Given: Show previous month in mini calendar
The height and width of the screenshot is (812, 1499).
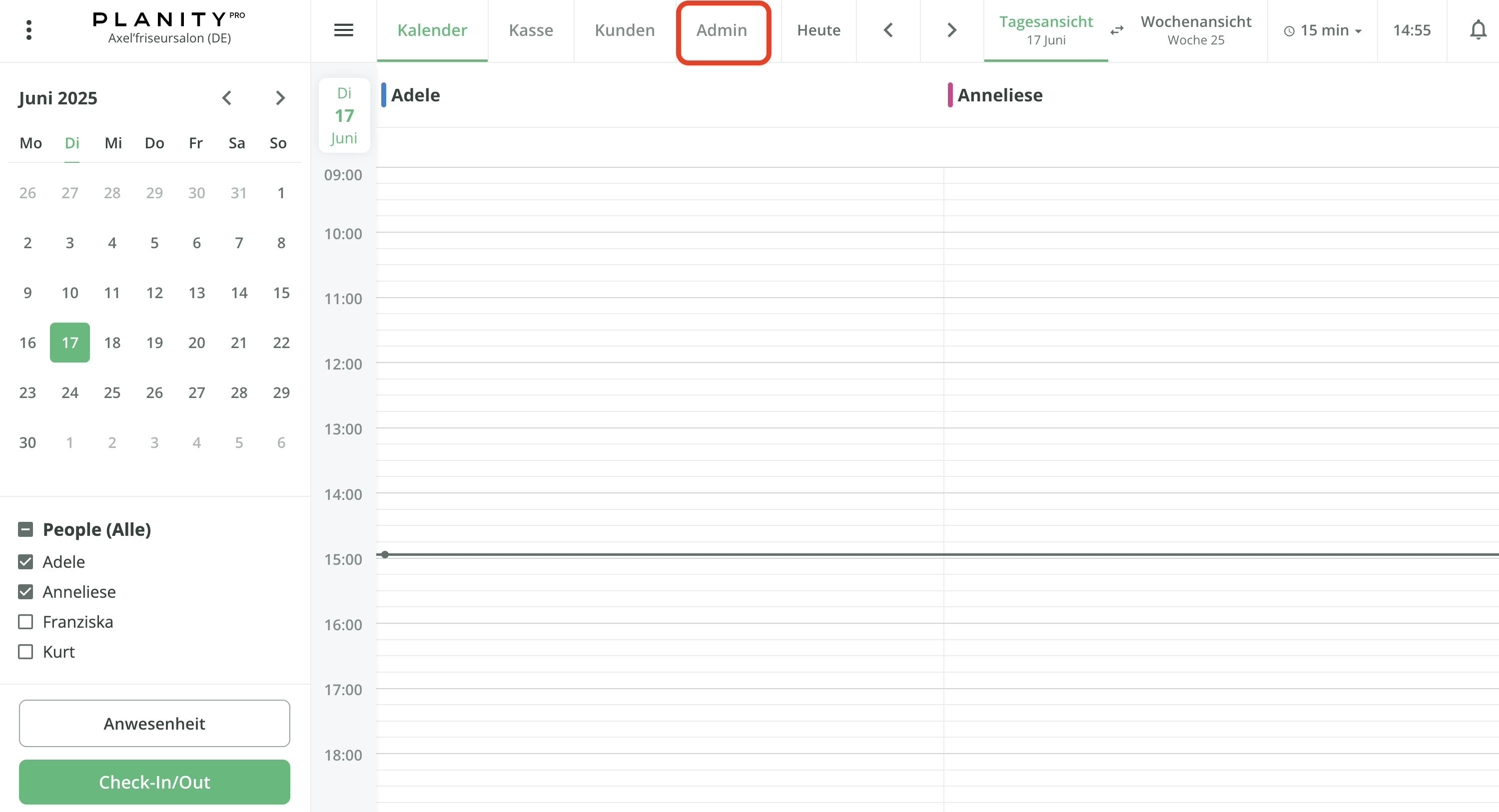Looking at the screenshot, I should pos(227,98).
